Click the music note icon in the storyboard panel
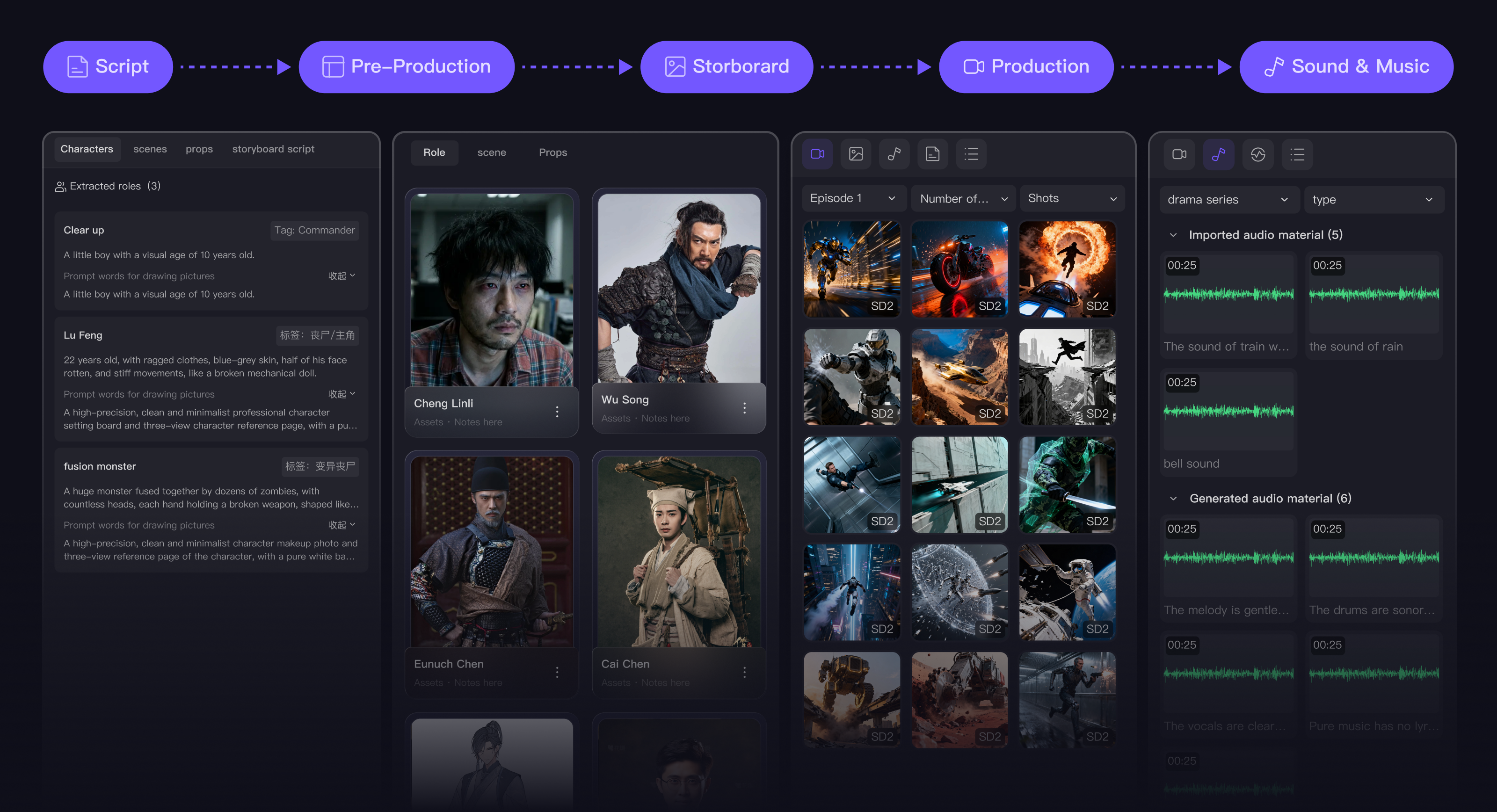This screenshot has width=1497, height=812. pos(894,154)
